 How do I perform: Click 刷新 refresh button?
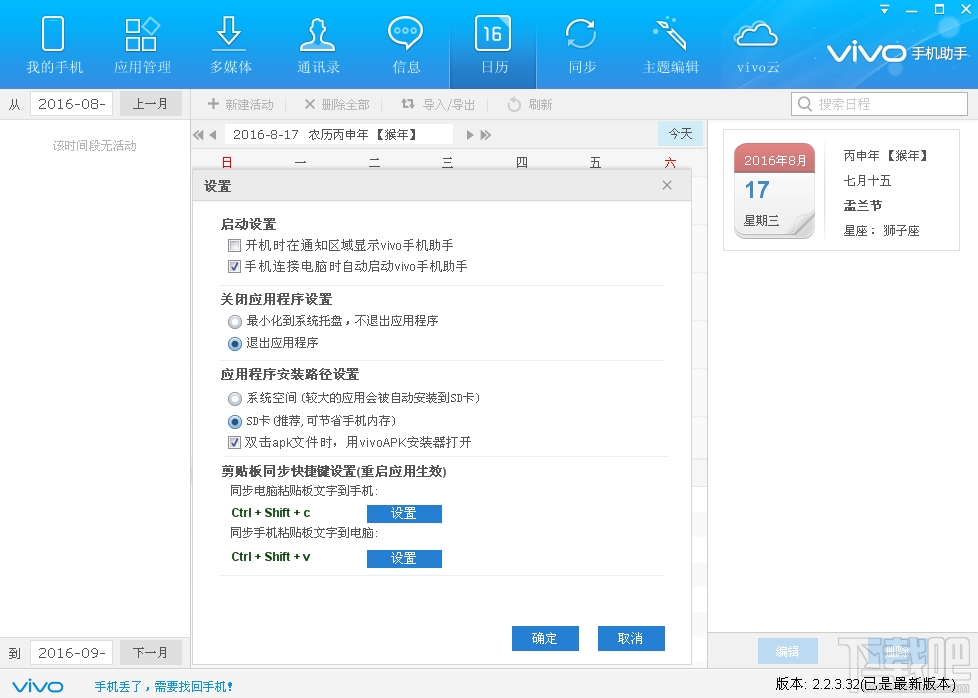click(530, 104)
